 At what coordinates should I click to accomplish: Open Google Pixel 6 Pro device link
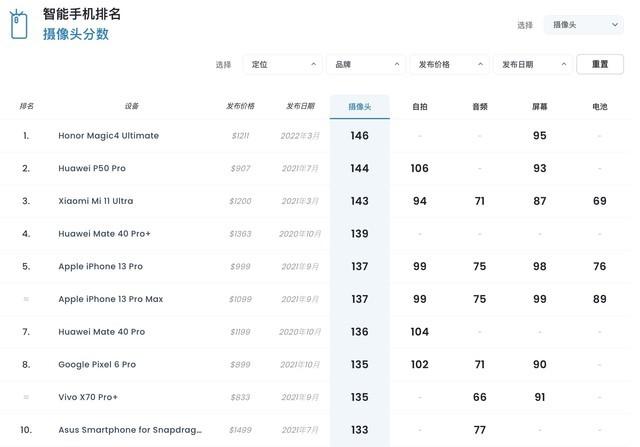pyautogui.click(x=97, y=364)
